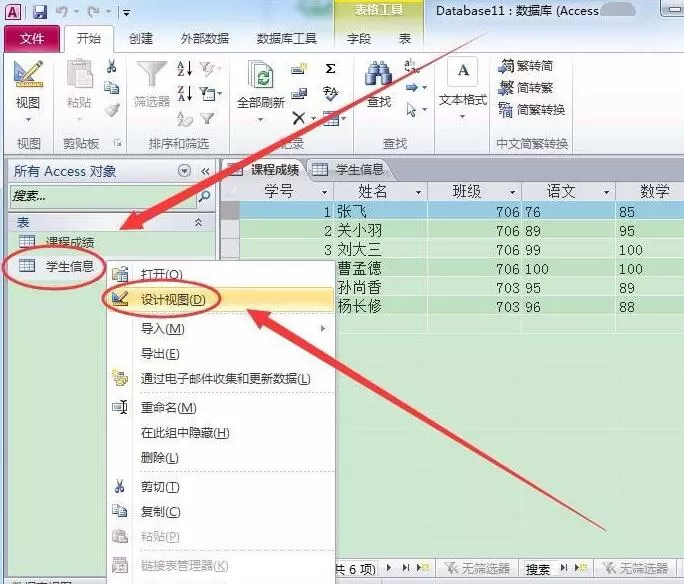
Task: Open the 学号 column filter dropdown
Action: (x=324, y=192)
